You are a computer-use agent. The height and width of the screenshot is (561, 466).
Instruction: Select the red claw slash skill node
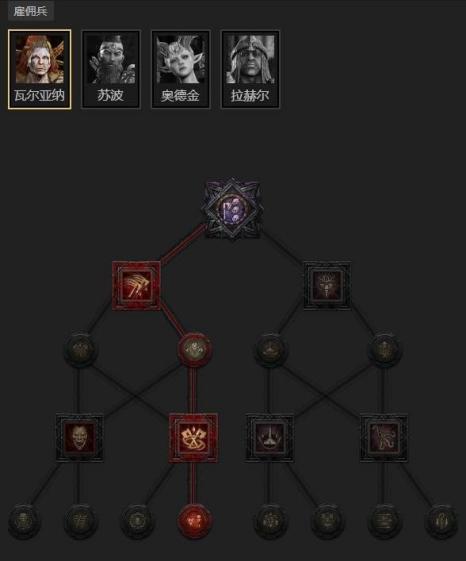point(136,286)
